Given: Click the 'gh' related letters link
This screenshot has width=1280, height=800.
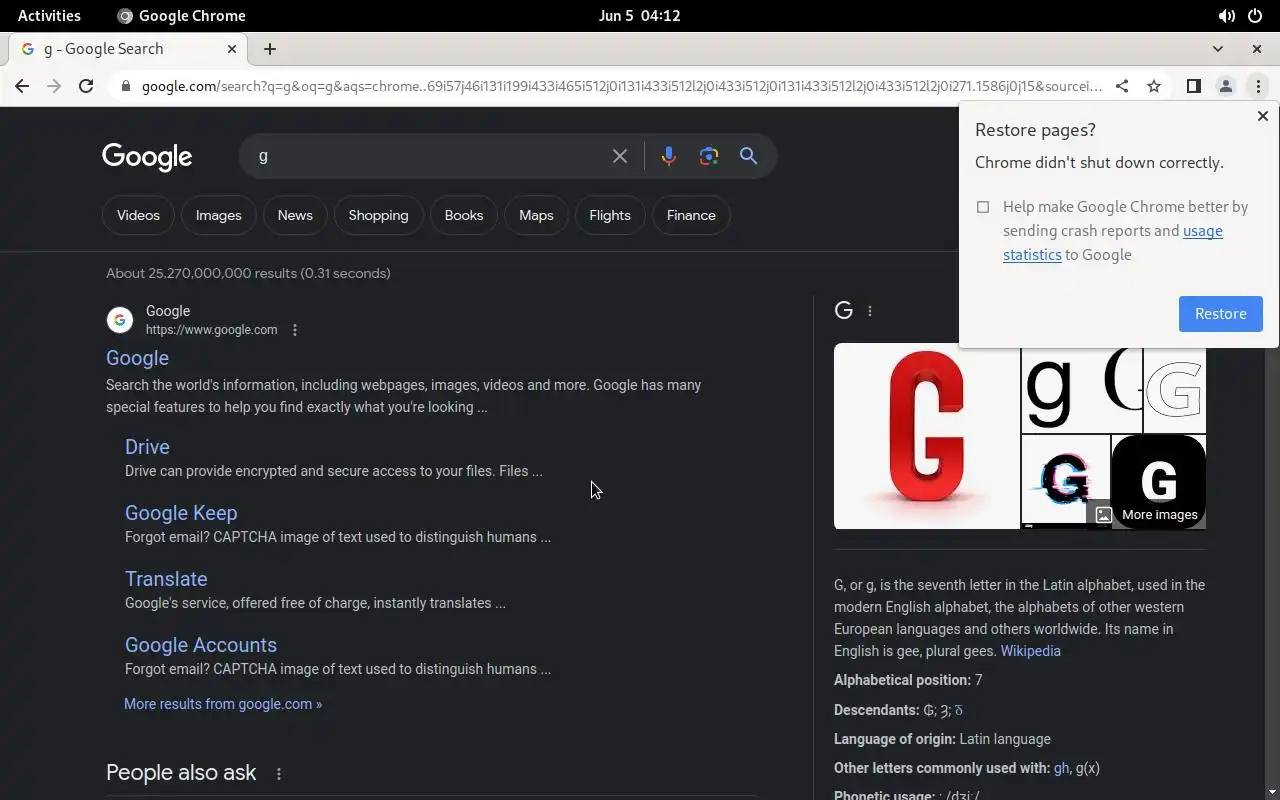Looking at the screenshot, I should (x=1061, y=768).
